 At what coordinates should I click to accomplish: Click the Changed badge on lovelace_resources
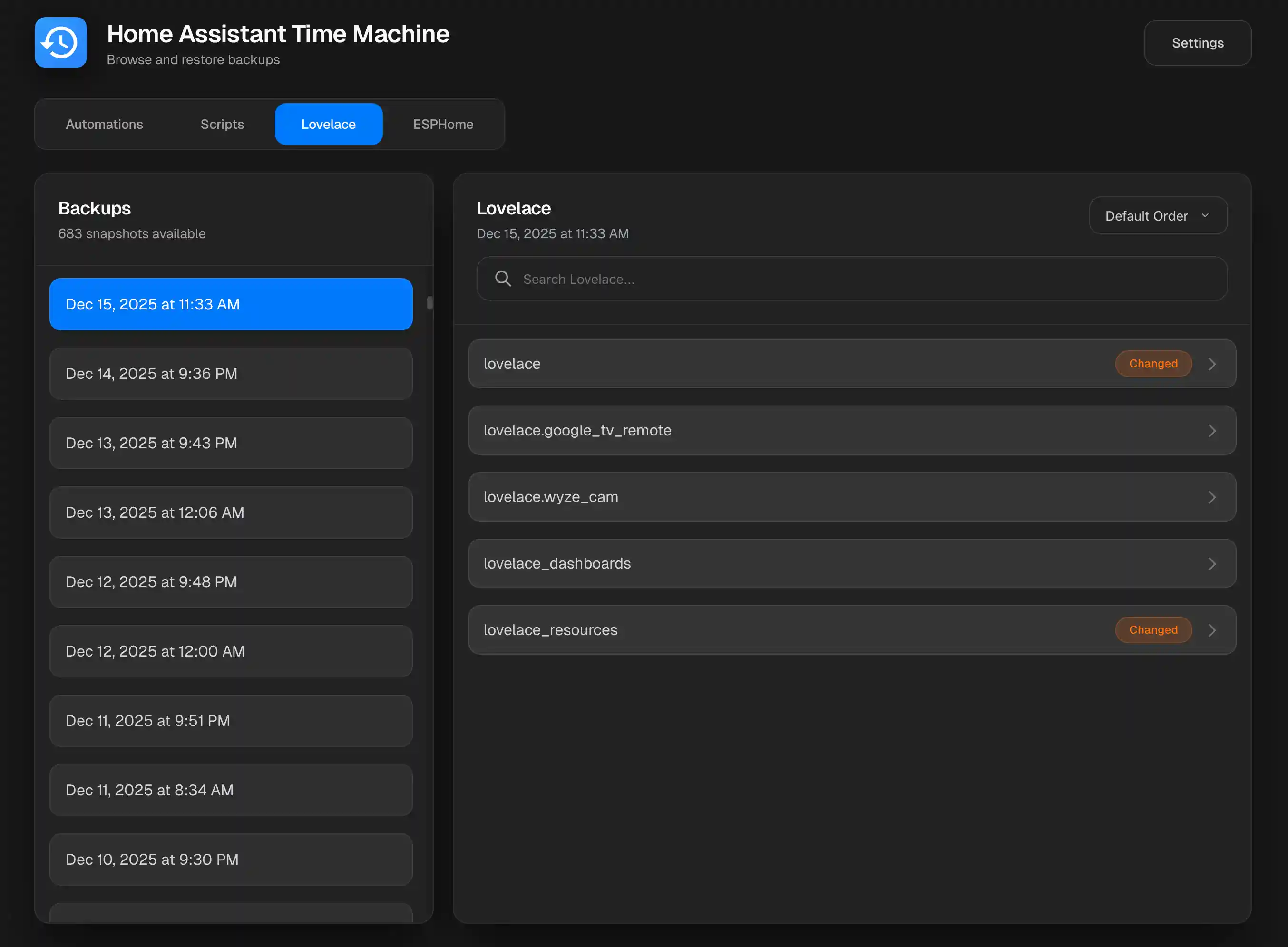coord(1153,629)
